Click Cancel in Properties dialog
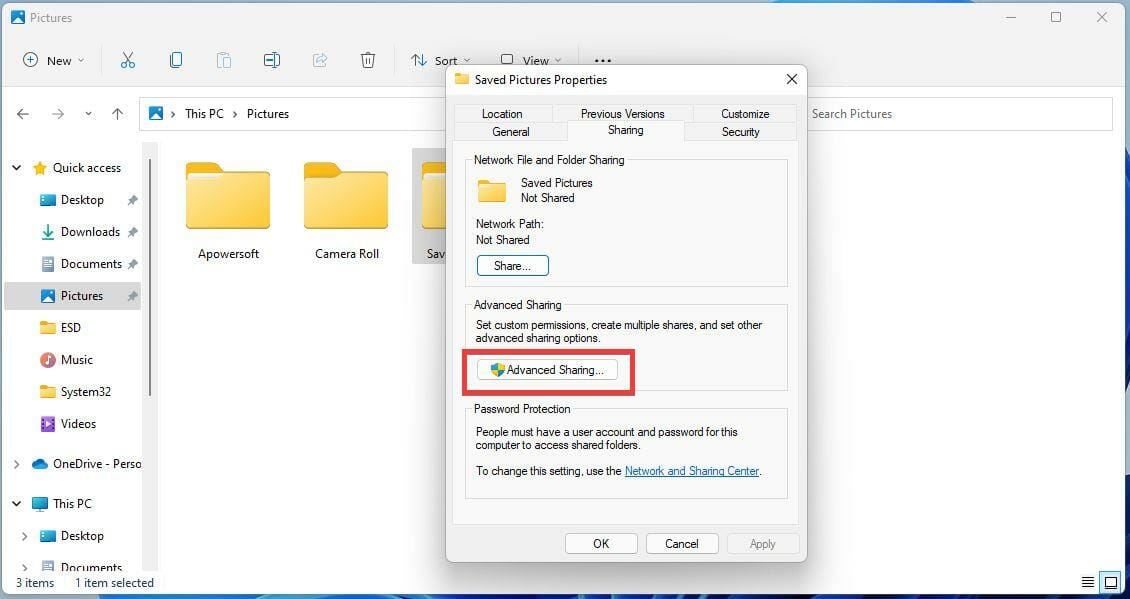 pyautogui.click(x=682, y=544)
